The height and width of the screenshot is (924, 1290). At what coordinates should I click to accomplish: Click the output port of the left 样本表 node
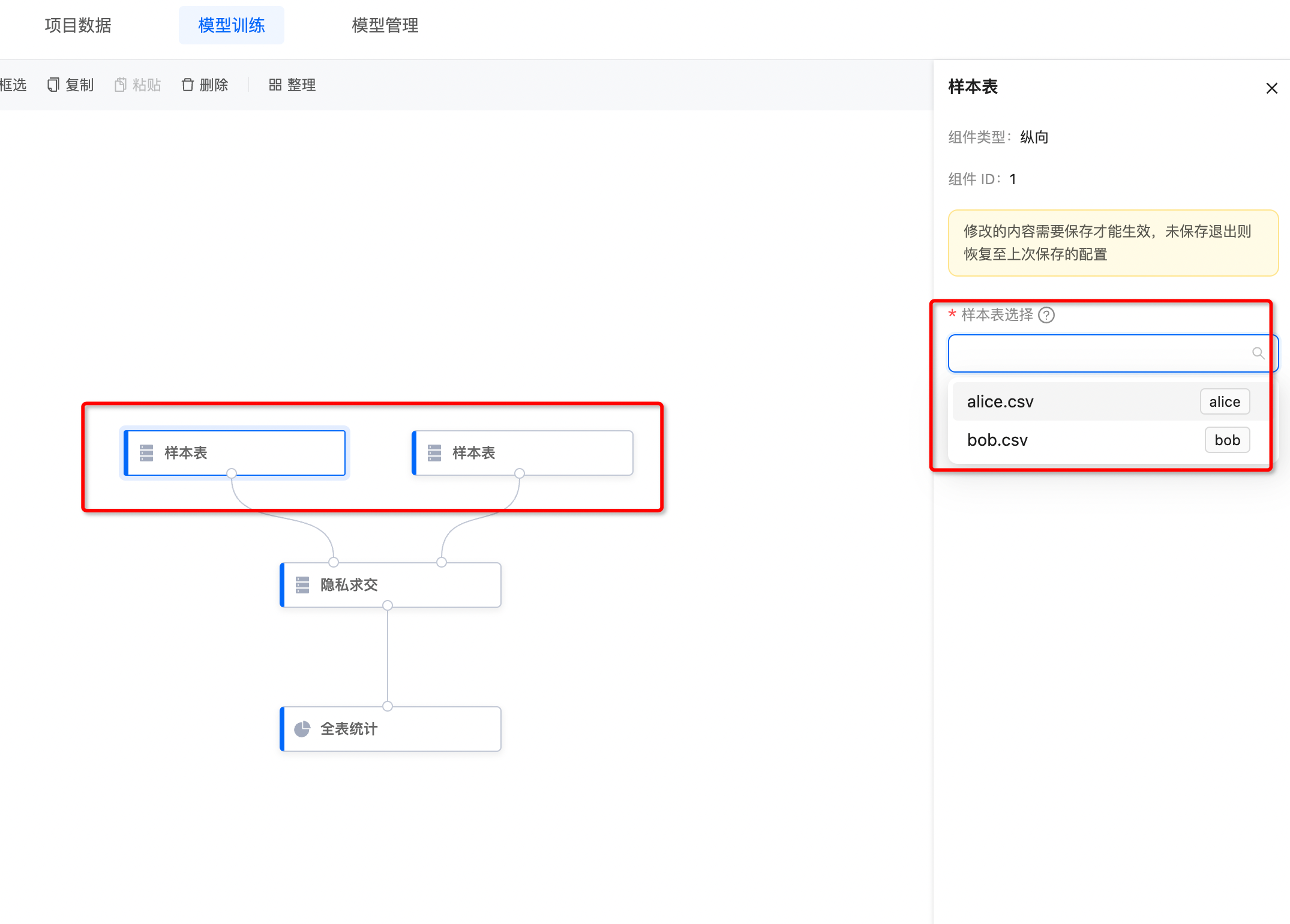click(232, 473)
